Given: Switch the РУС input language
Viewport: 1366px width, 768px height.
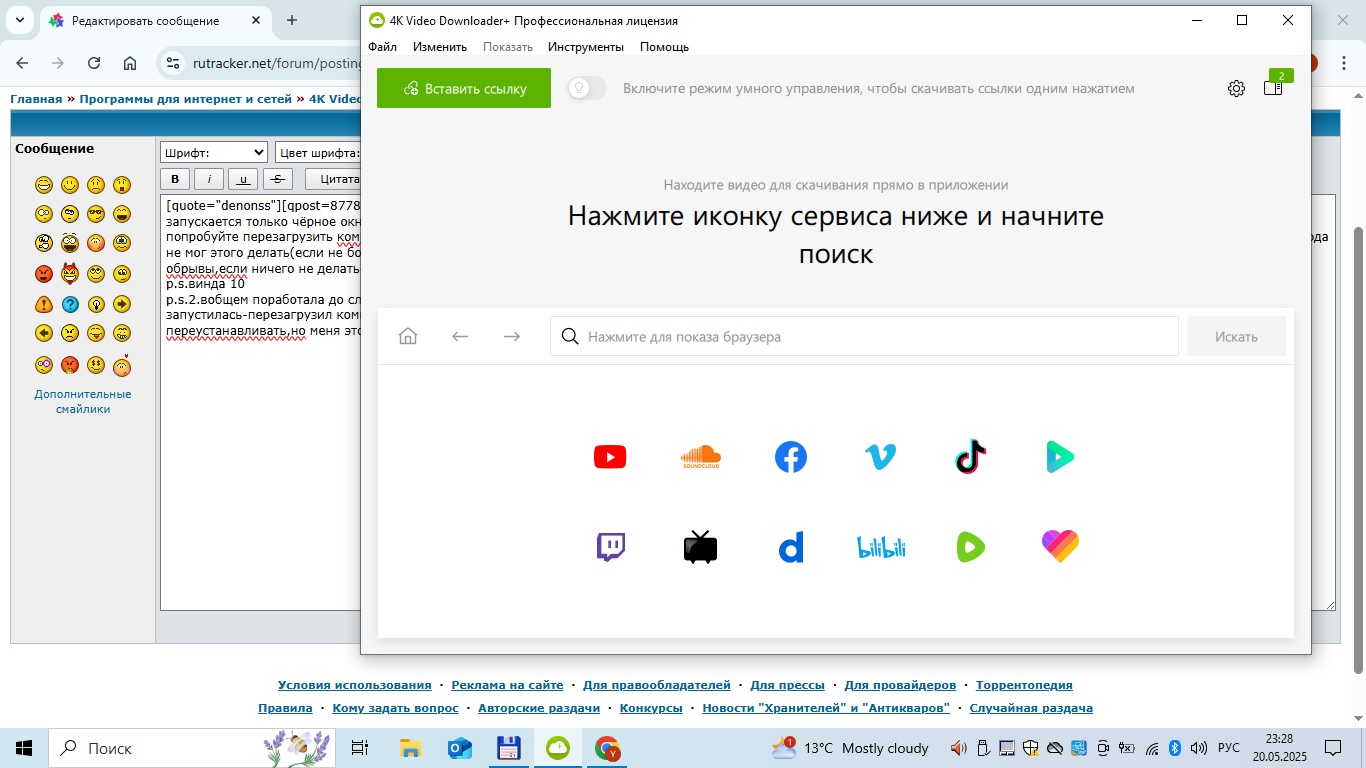Looking at the screenshot, I should coord(1229,747).
